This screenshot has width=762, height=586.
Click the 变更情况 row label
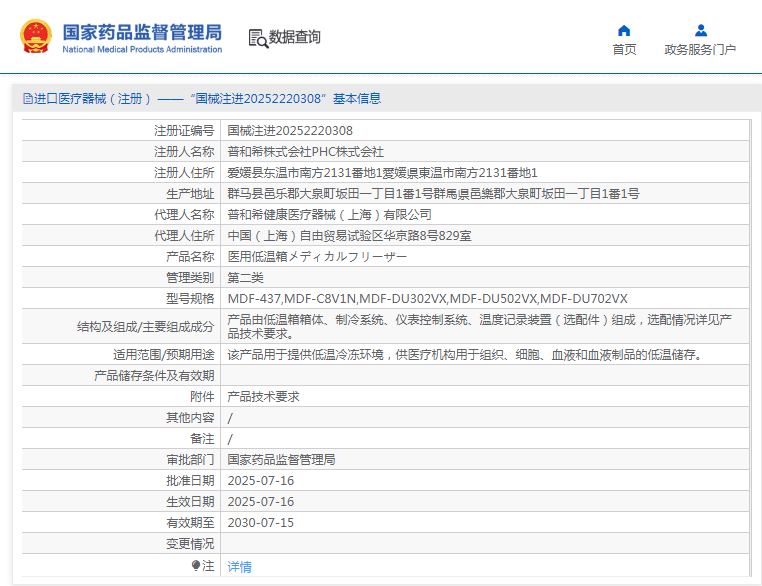coord(190,544)
